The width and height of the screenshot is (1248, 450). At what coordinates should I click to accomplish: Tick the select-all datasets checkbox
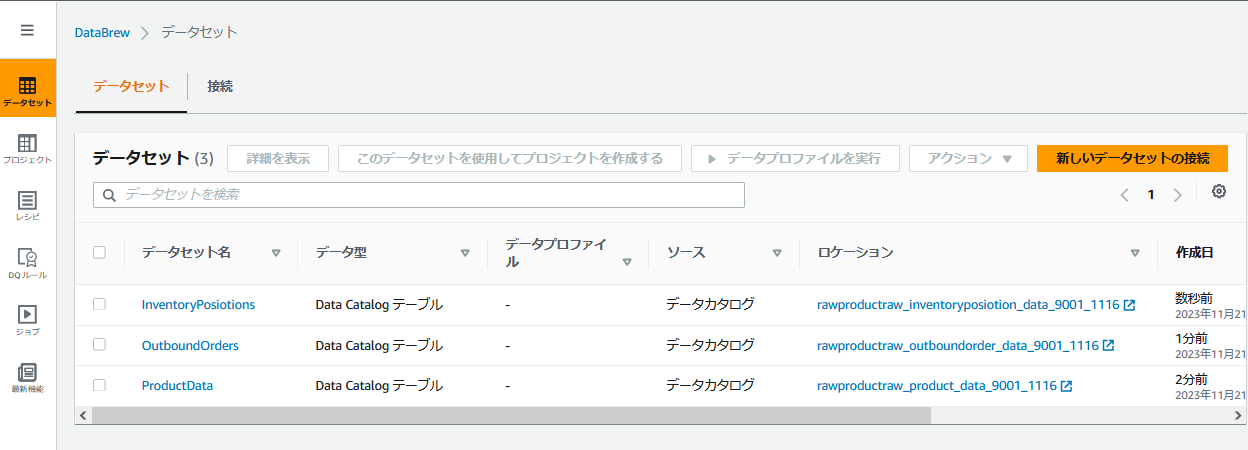pyautogui.click(x=99, y=252)
